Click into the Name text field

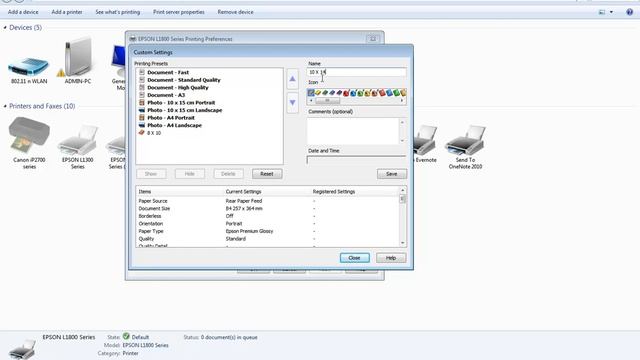pyautogui.click(x=356, y=72)
